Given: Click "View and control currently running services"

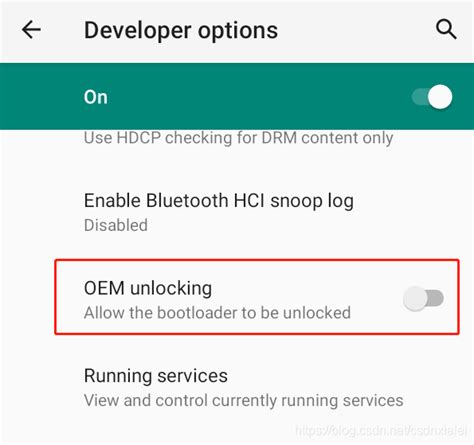Looking at the screenshot, I should pos(244,400).
